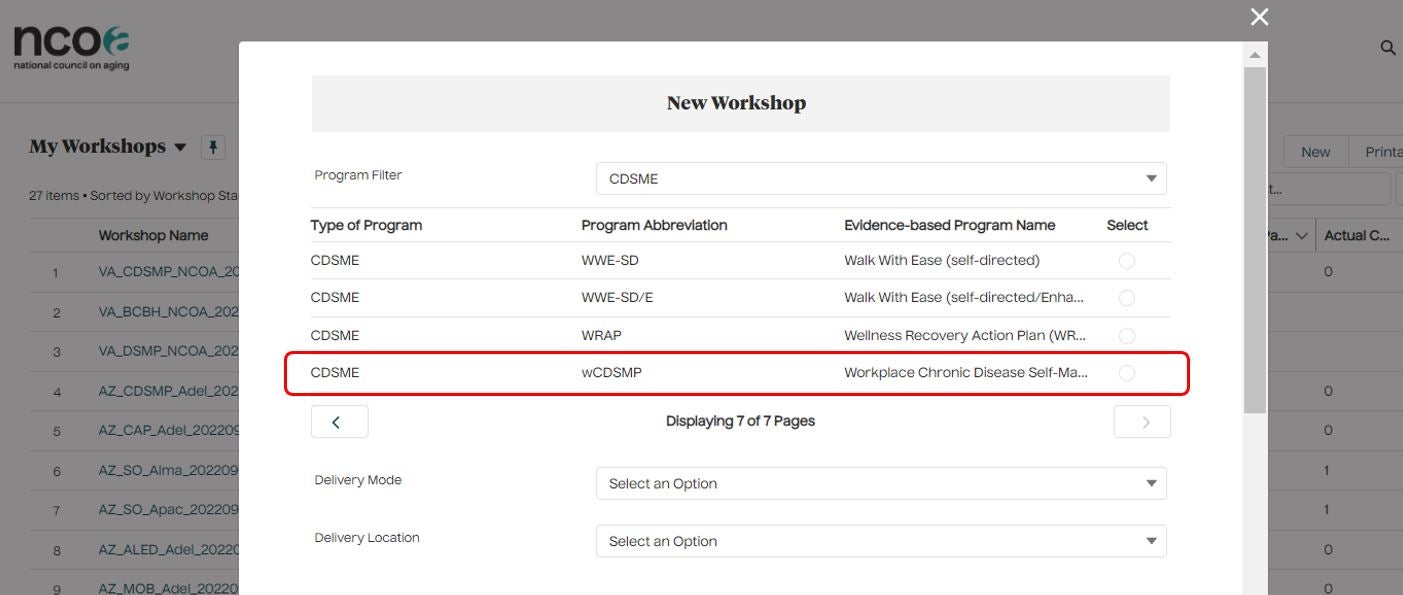Image resolution: width=1403 pixels, height=595 pixels.
Task: Click the Wellness Recovery Action Plan name
Action: 965,336
